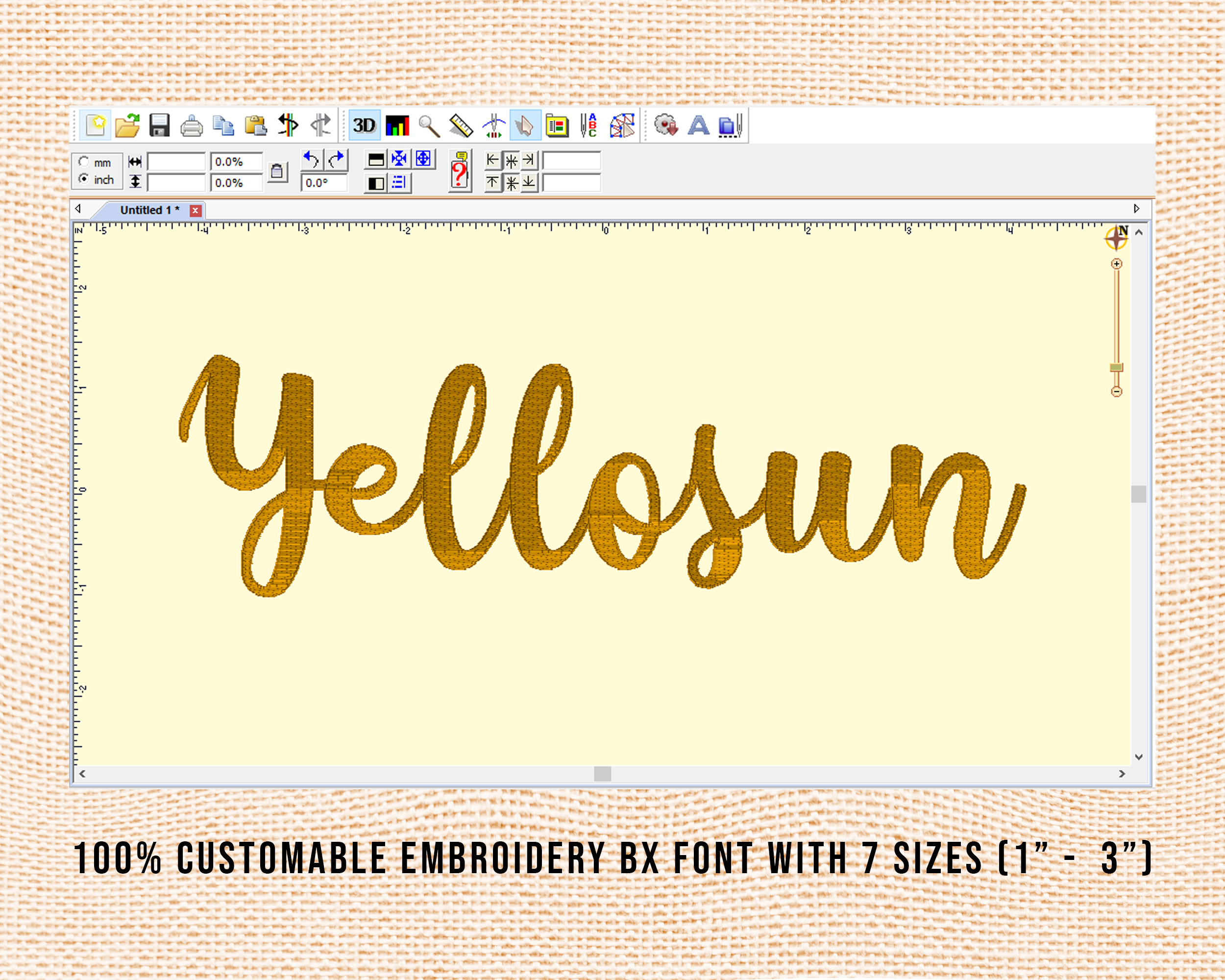This screenshot has width=1225, height=980.
Task: Select the Measure ruler tool
Action: point(462,126)
